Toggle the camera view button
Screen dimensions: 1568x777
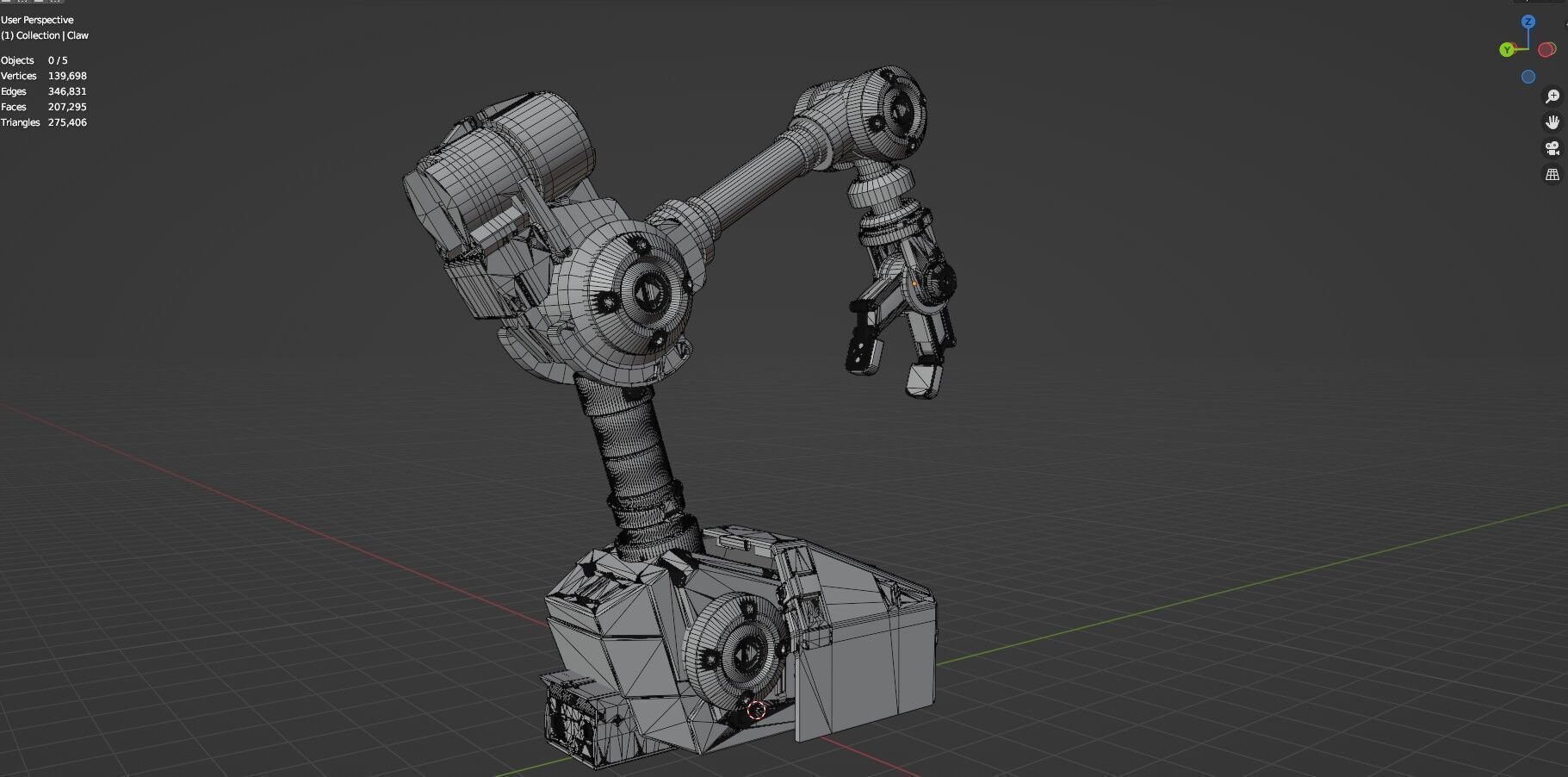[1553, 148]
